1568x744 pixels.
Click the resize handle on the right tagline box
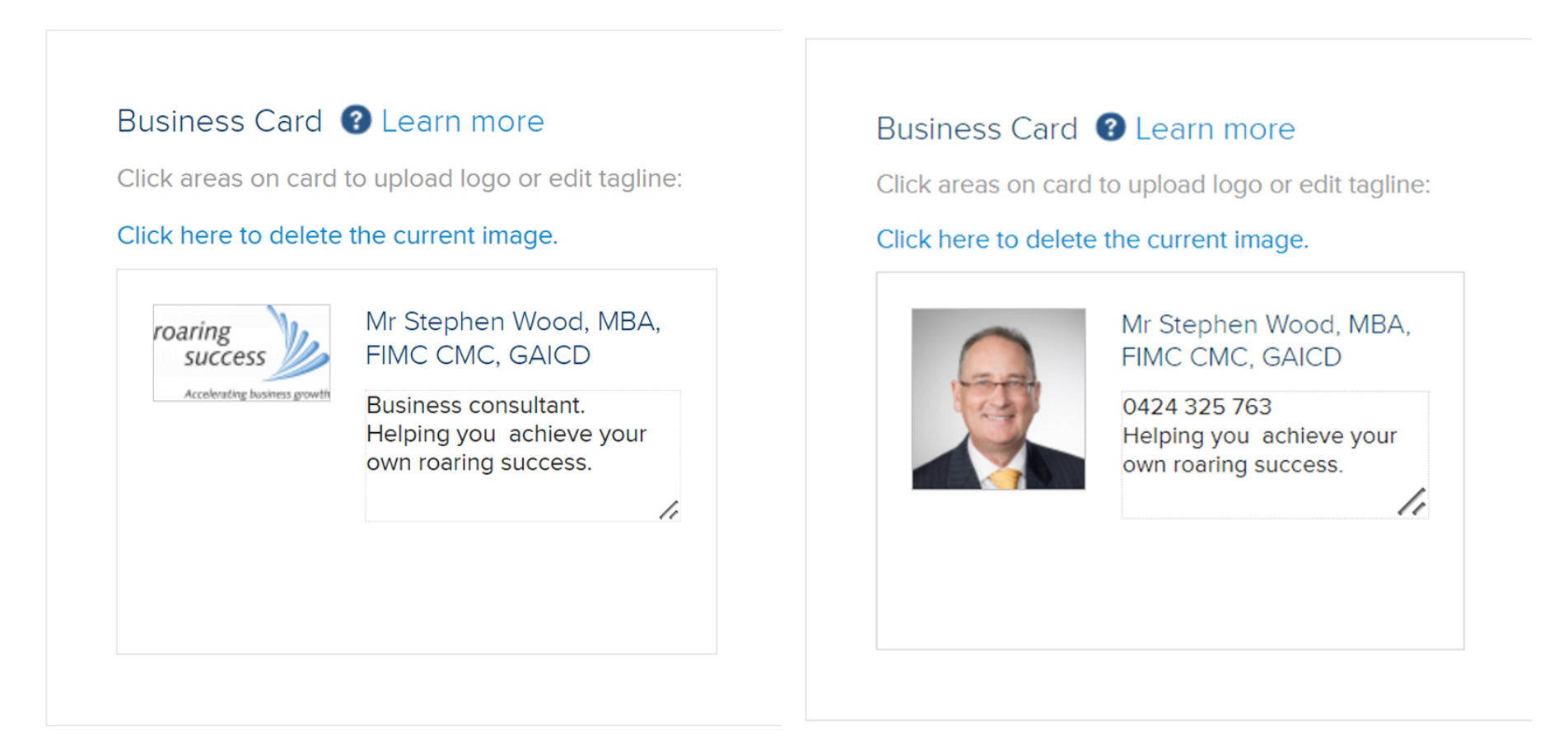(1413, 502)
